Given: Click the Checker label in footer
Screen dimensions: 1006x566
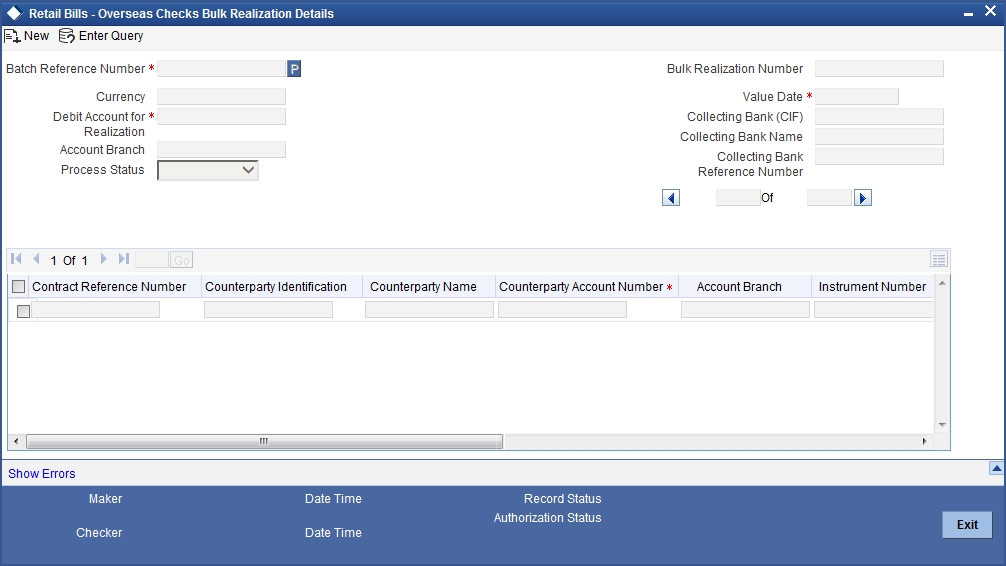Looking at the screenshot, I should [99, 533].
